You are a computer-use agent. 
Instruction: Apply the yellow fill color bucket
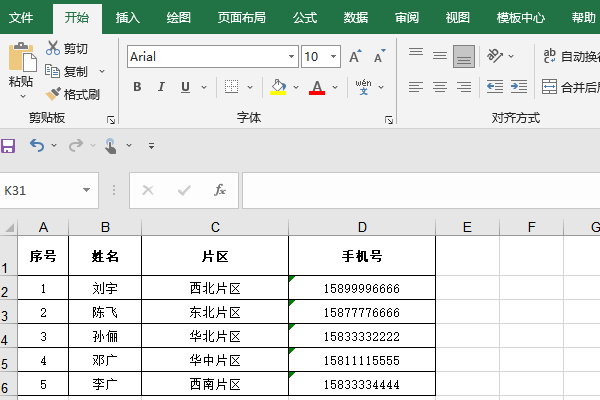(278, 87)
